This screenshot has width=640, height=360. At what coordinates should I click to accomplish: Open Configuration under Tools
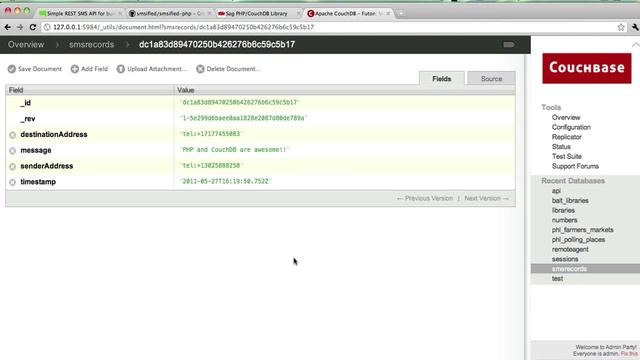(571, 127)
